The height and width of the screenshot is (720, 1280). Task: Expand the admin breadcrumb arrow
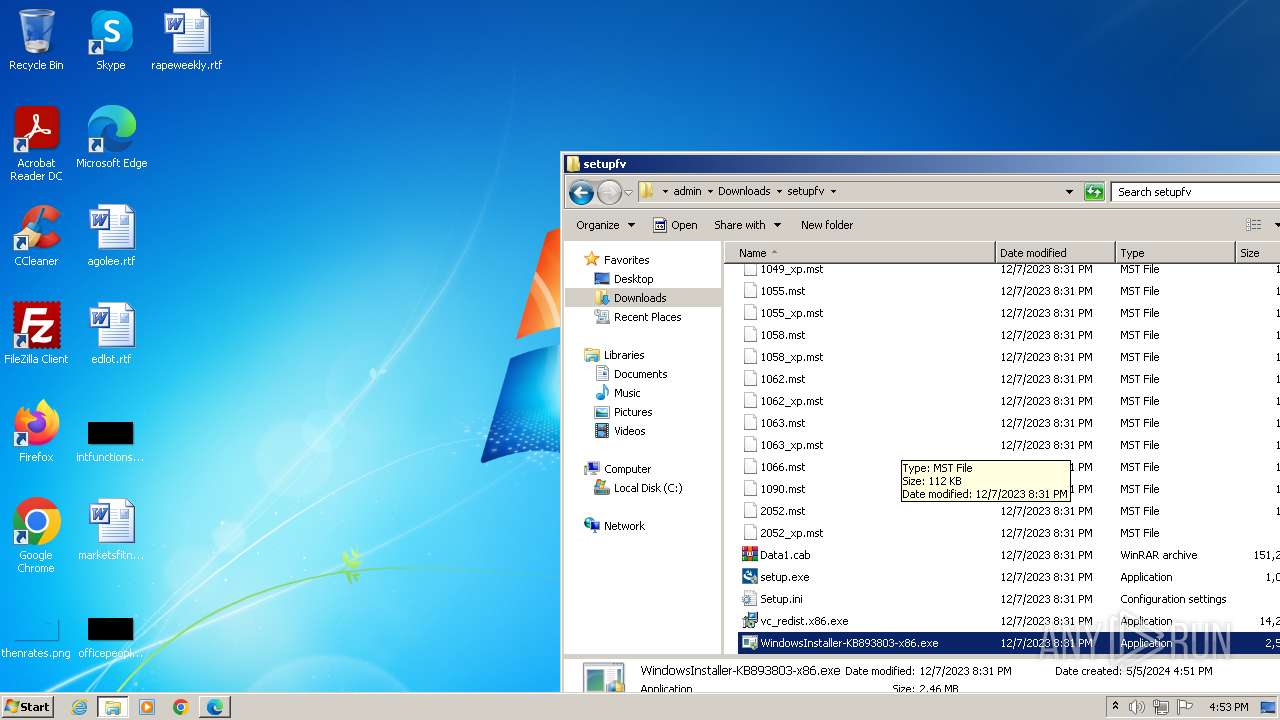coord(709,192)
